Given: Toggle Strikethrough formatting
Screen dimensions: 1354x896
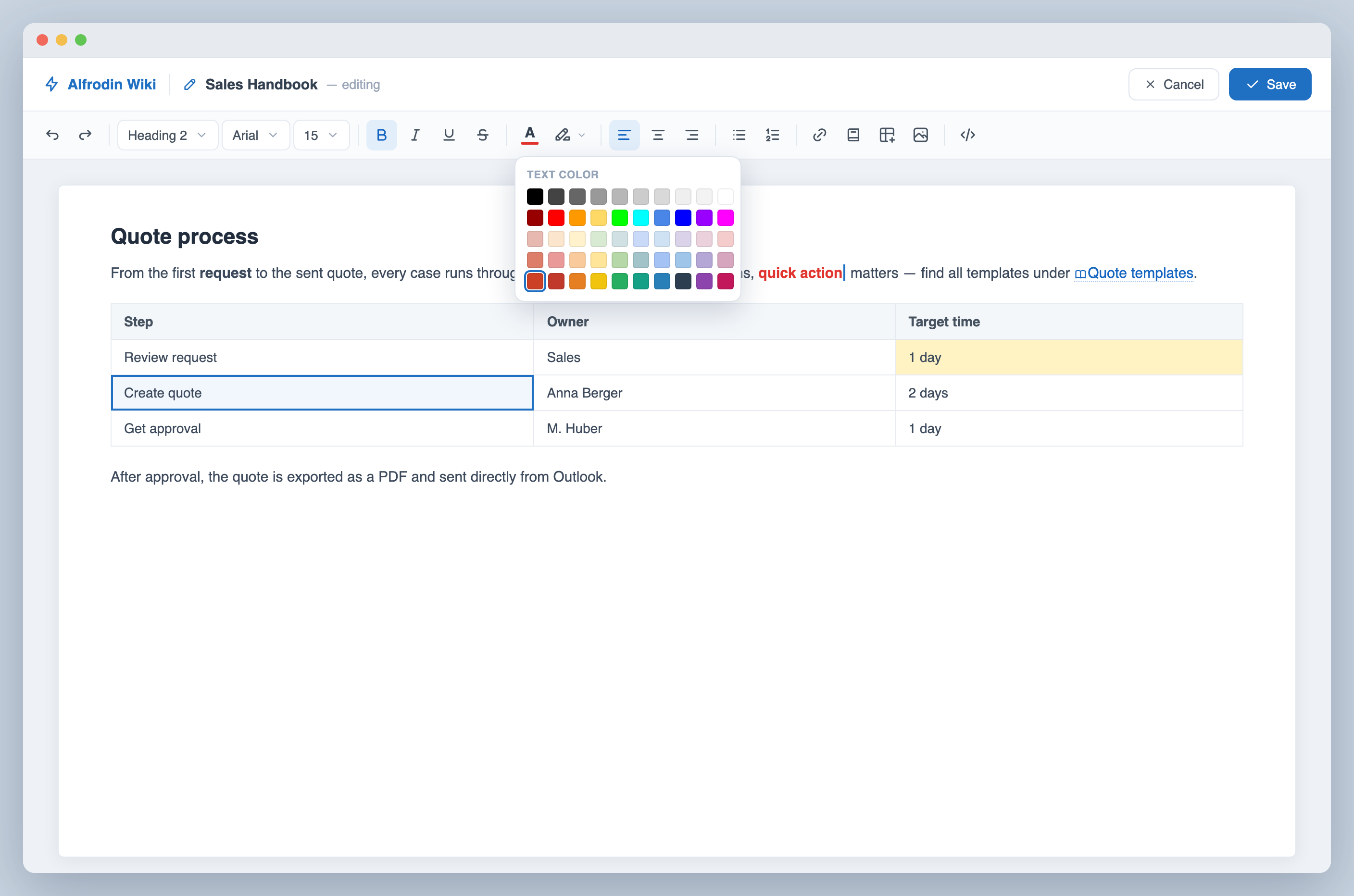Looking at the screenshot, I should [482, 135].
